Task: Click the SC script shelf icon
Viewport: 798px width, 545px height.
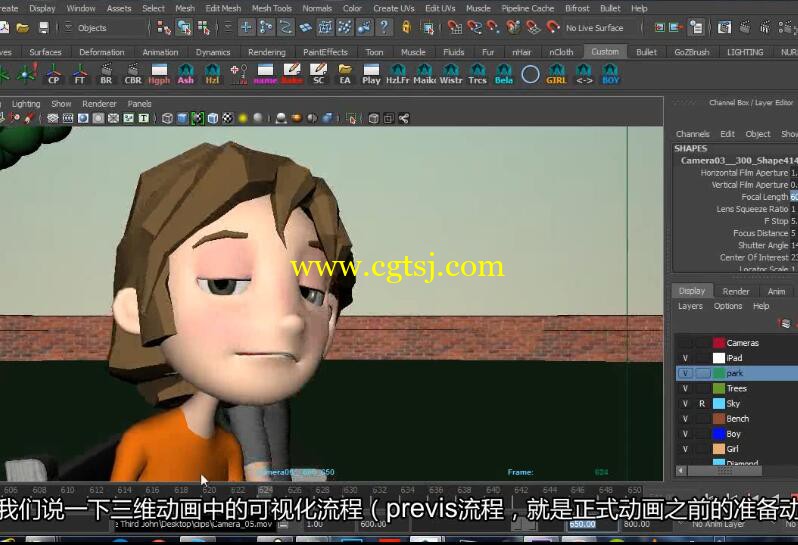Action: (319, 74)
